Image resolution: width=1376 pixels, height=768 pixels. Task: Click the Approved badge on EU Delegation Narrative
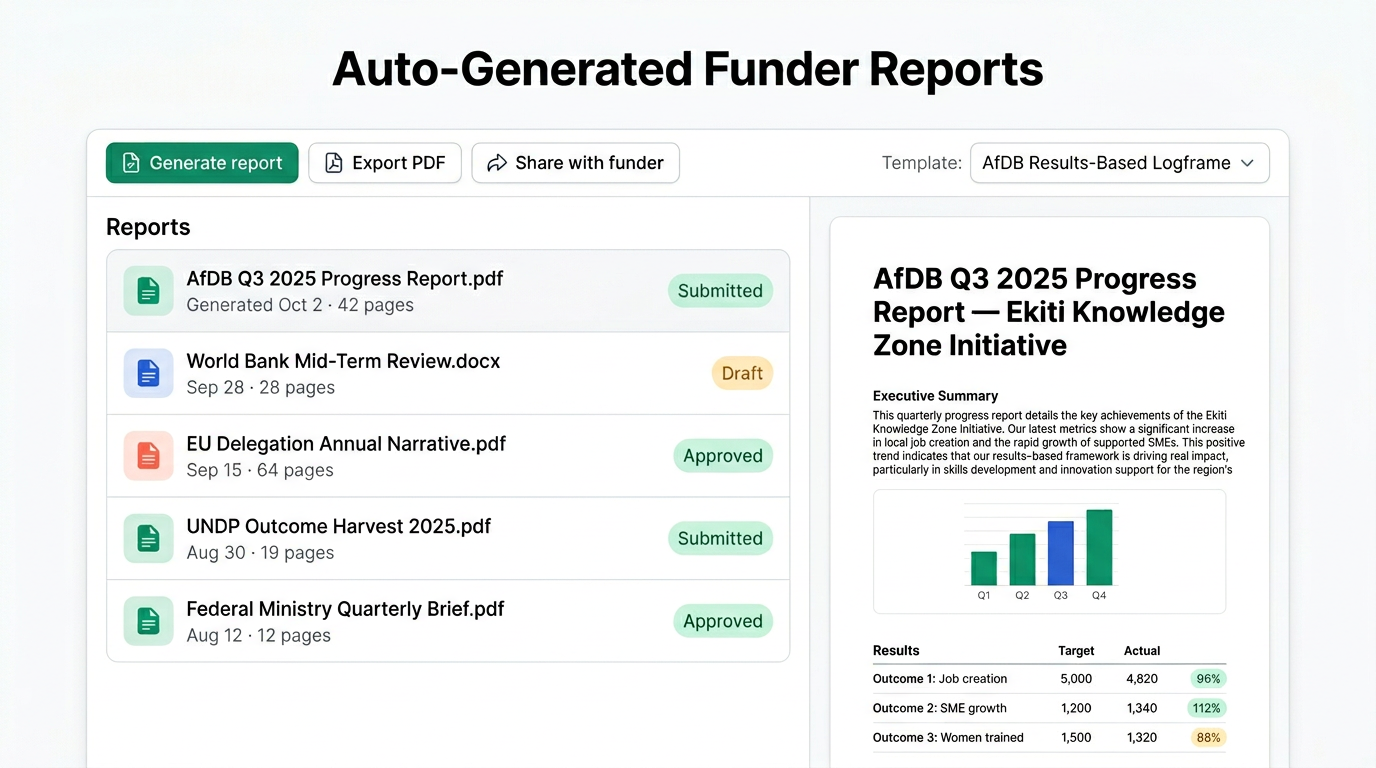[x=723, y=456]
